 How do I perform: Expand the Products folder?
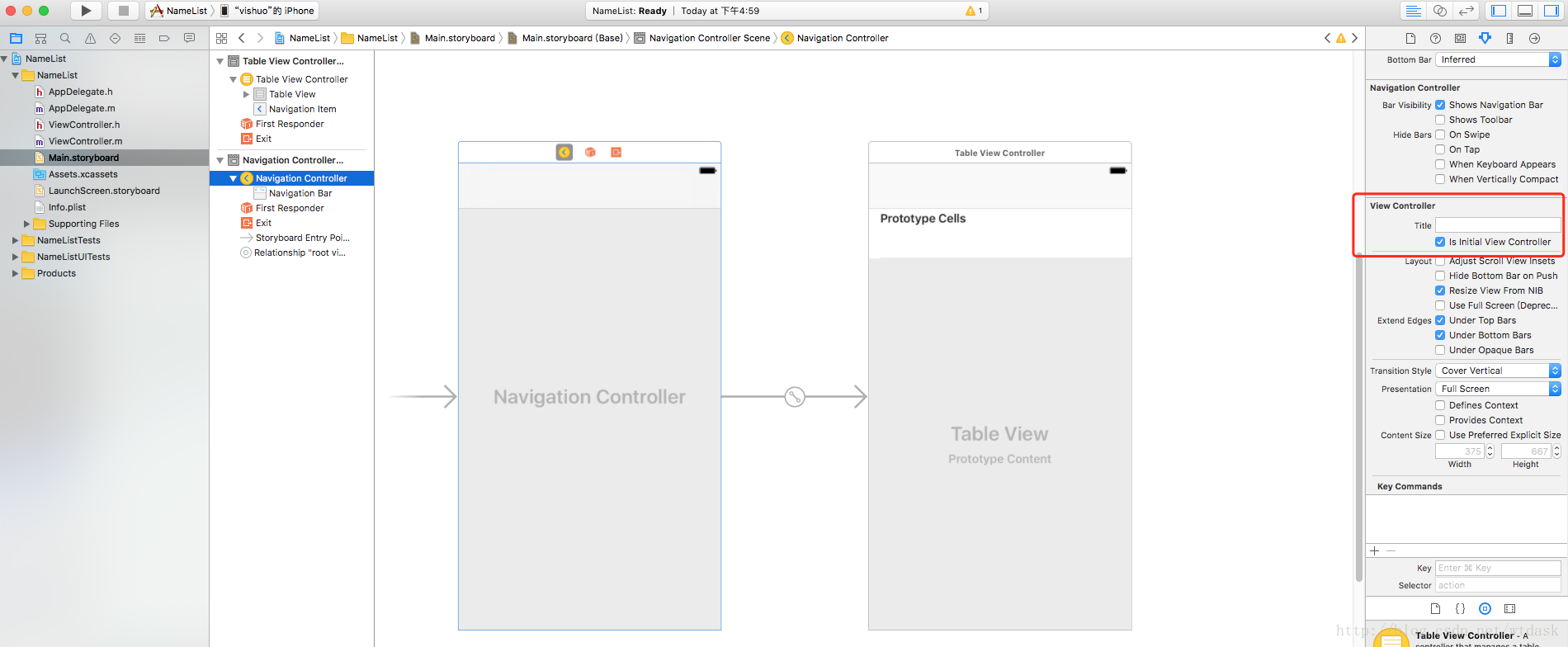[15, 273]
